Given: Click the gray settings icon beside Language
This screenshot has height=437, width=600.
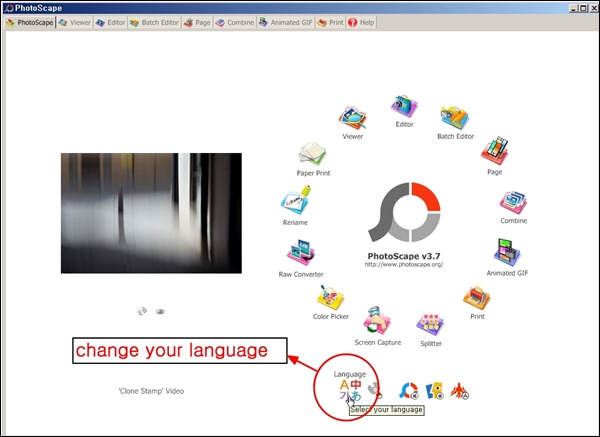Looking at the screenshot, I should pyautogui.click(x=374, y=390).
